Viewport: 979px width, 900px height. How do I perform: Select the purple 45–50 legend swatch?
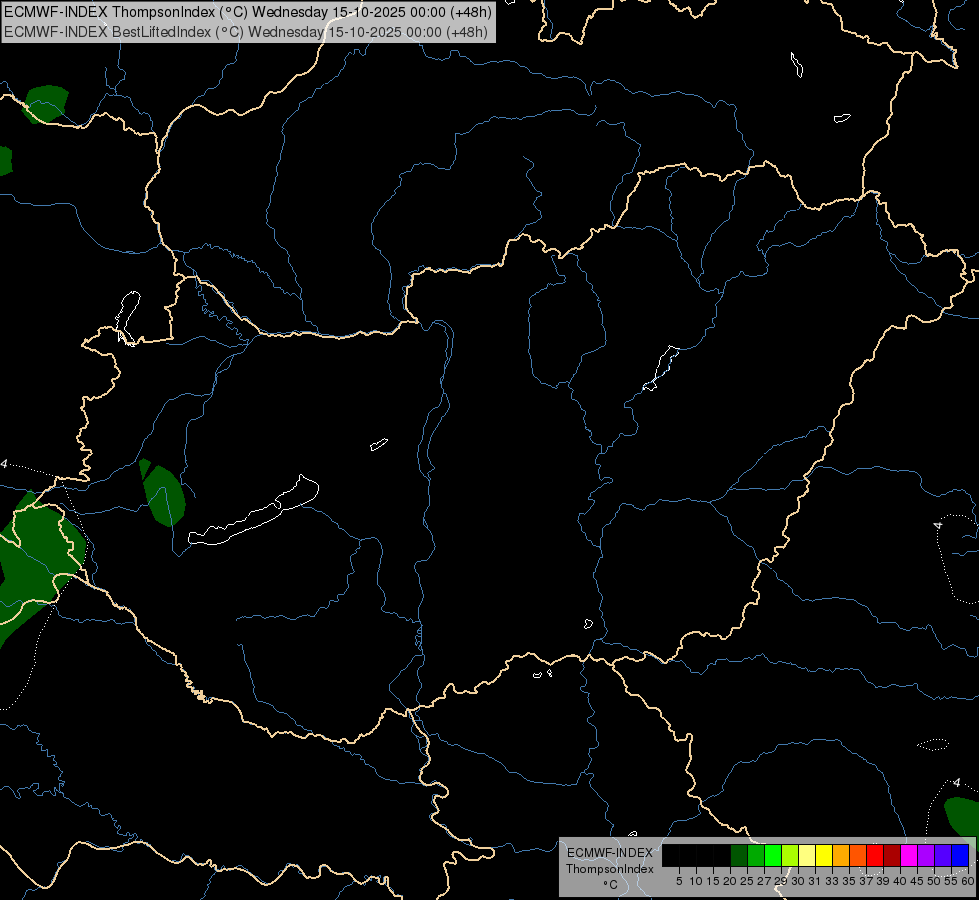coord(926,855)
